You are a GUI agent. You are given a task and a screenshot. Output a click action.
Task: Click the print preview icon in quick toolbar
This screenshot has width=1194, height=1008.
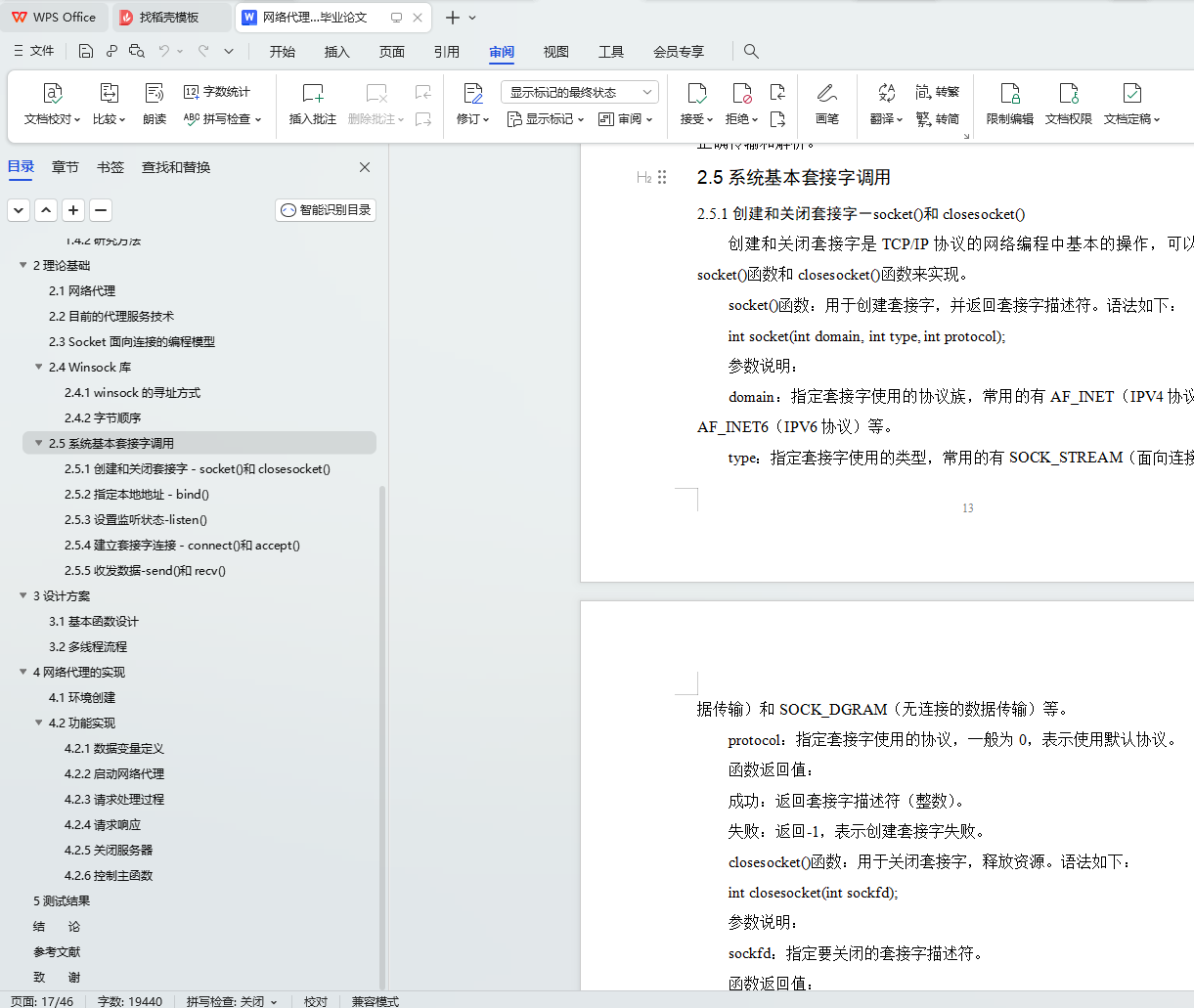click(x=137, y=51)
